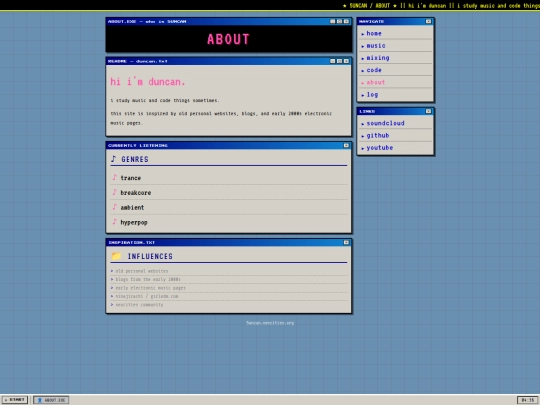
Task: Click the 'ninajirachi / girledm.com' row
Action: pos(229,296)
